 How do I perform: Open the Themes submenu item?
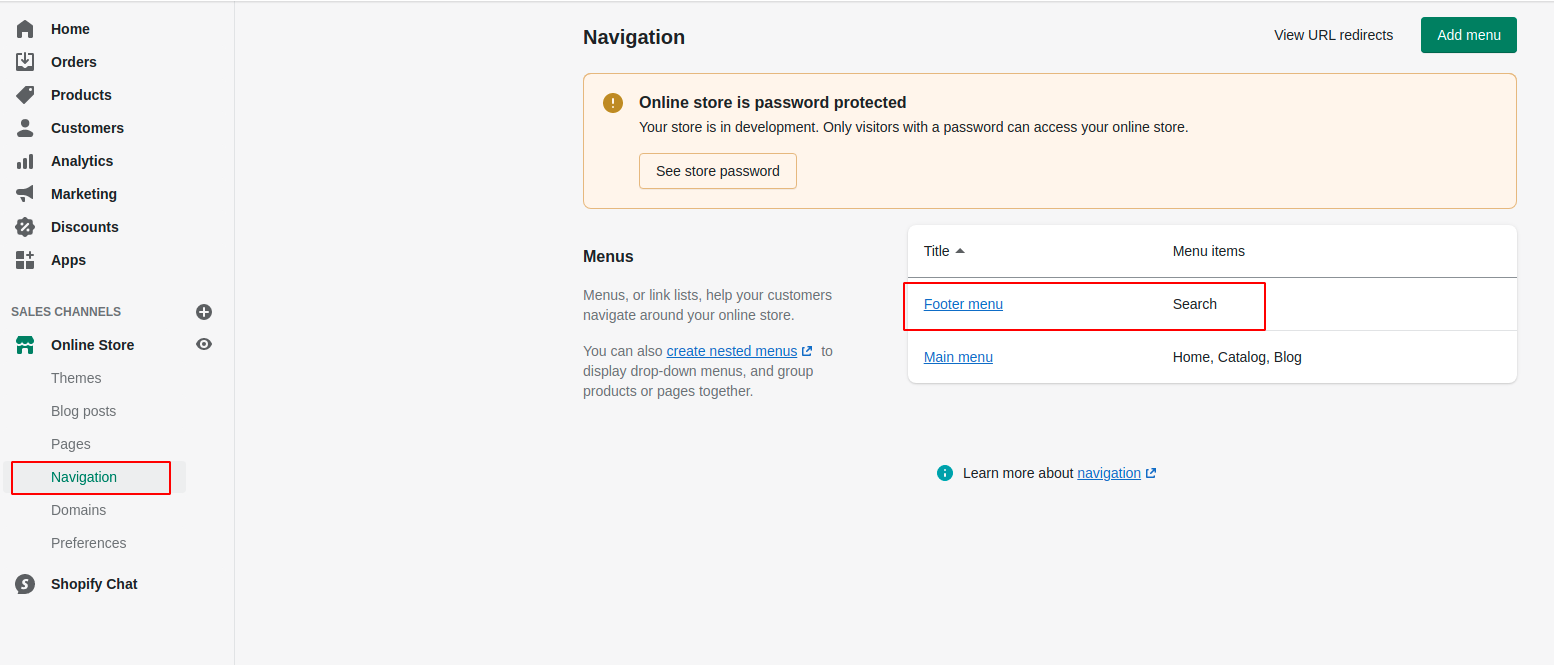point(76,378)
